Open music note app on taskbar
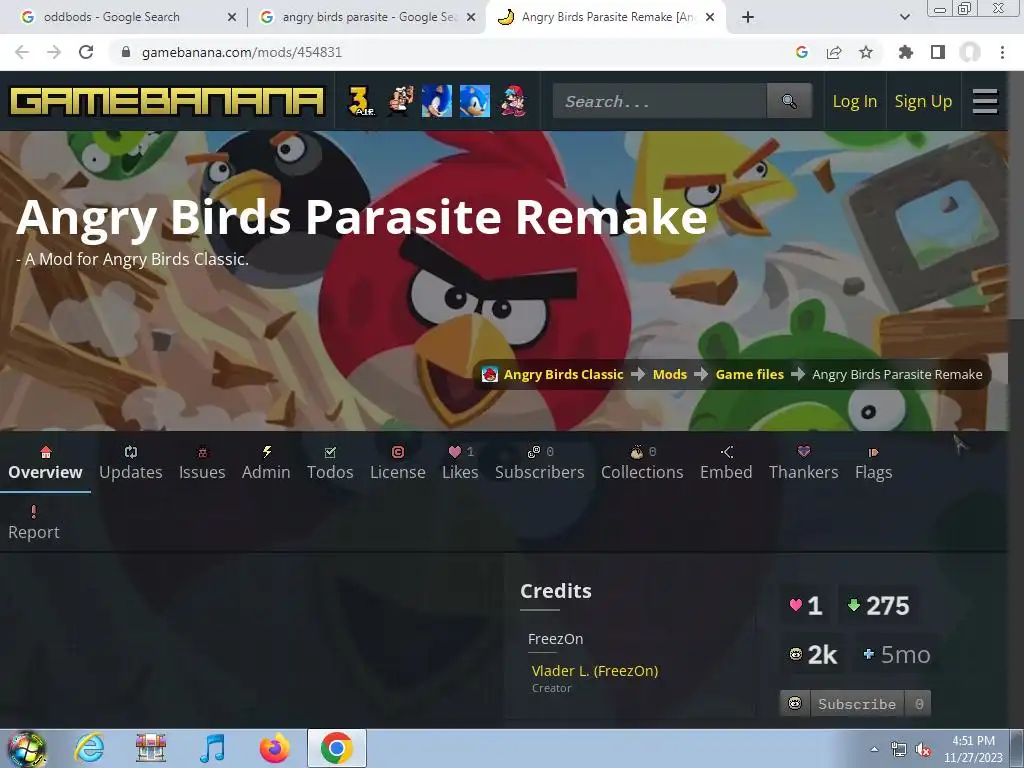This screenshot has height=768, width=1024. click(212, 748)
